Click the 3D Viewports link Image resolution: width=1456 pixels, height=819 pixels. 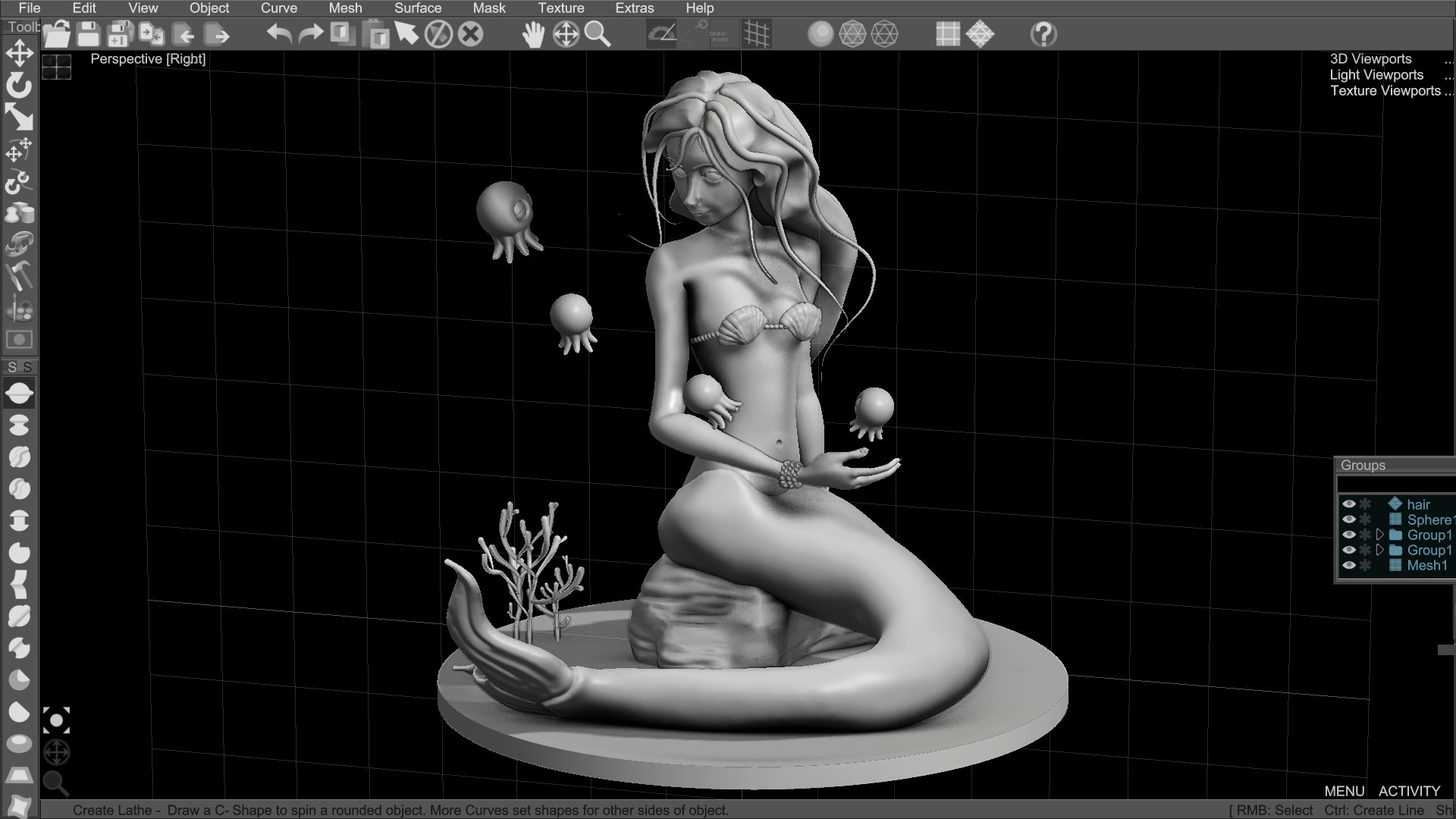[x=1370, y=58]
